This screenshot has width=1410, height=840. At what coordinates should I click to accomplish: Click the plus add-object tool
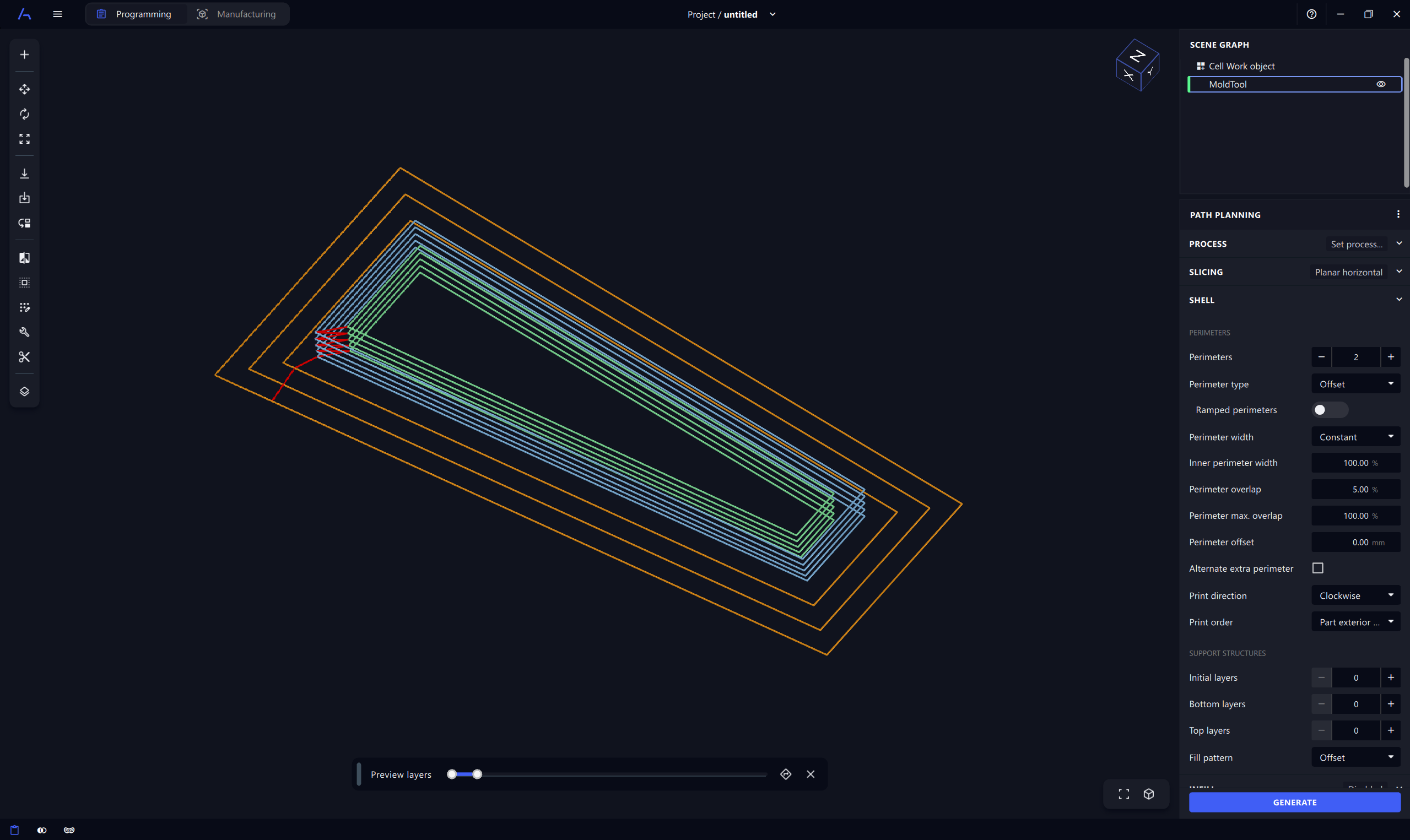coord(24,55)
